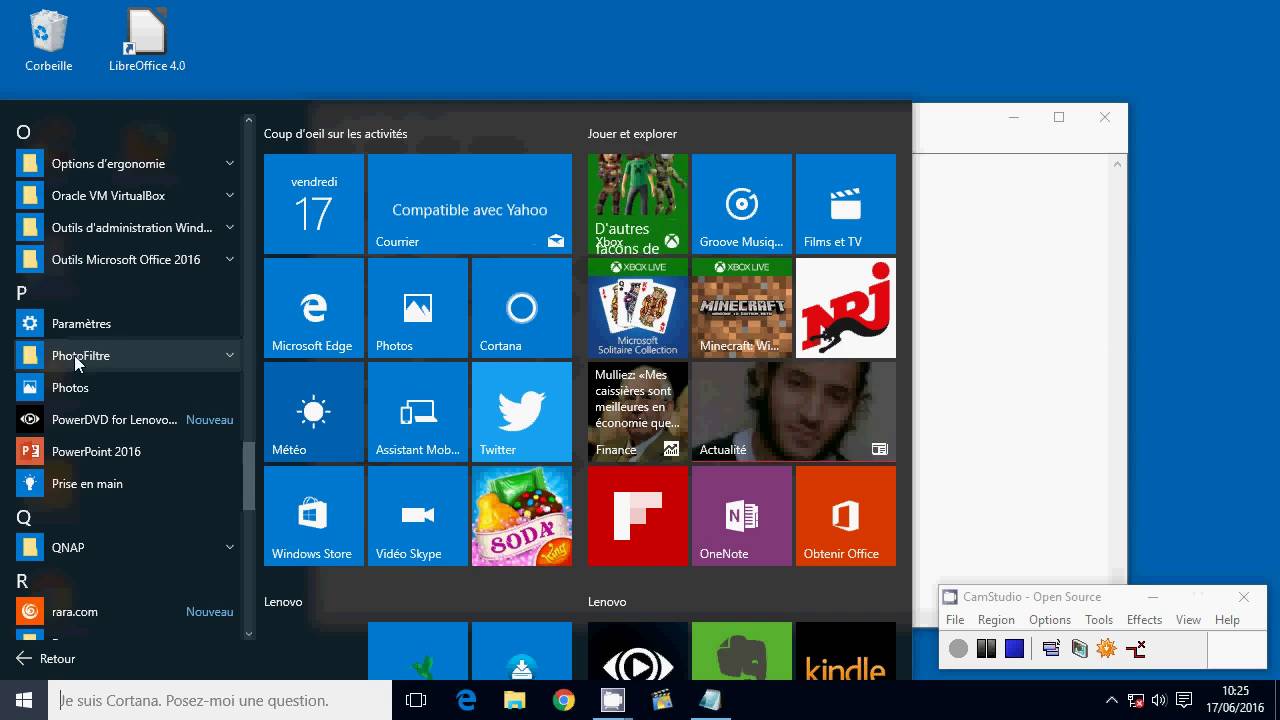Screen dimensions: 1280x720
Task: Click the Task View taskbar button
Action: tap(416, 700)
